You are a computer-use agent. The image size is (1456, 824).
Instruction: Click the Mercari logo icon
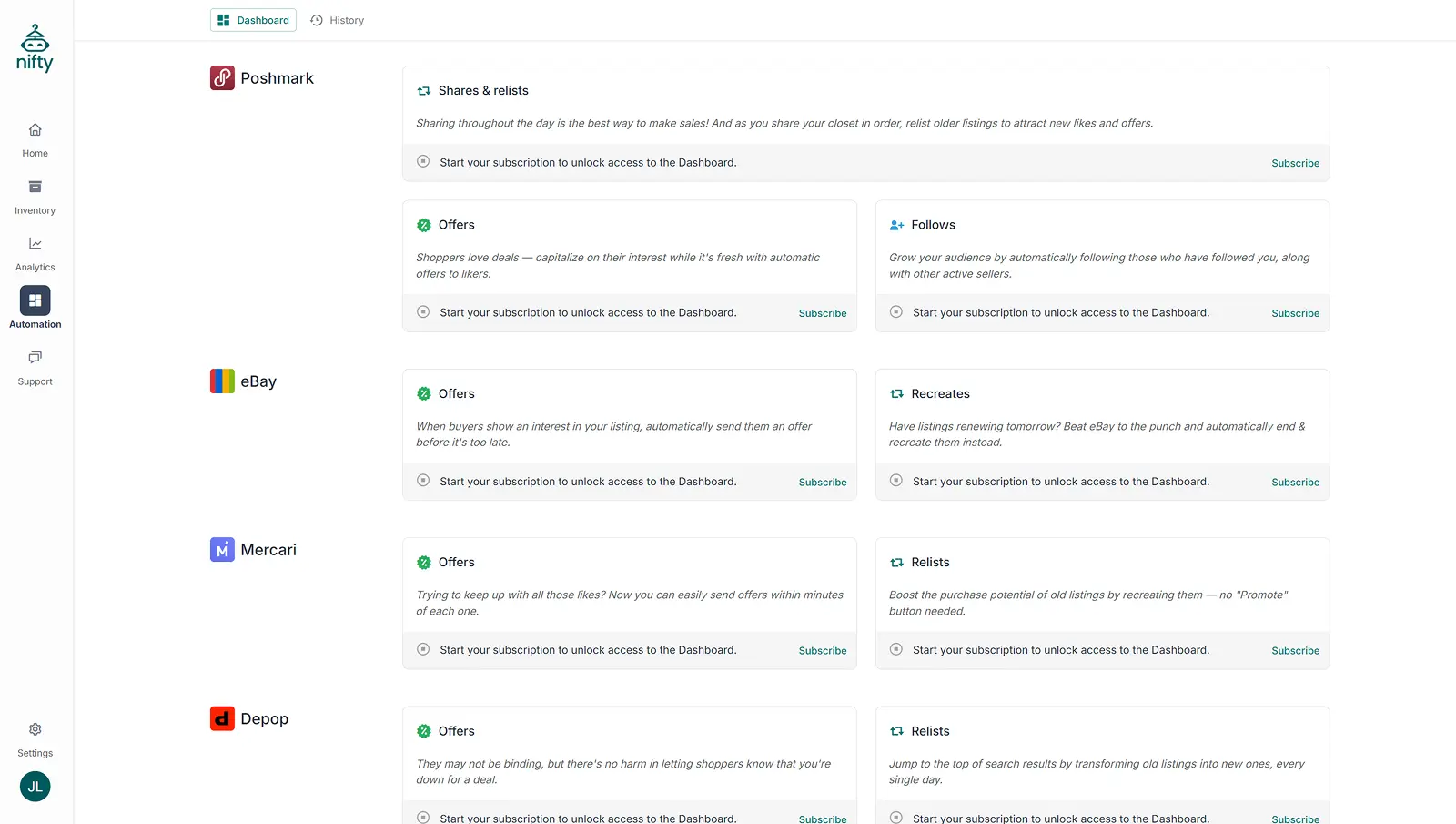click(222, 550)
